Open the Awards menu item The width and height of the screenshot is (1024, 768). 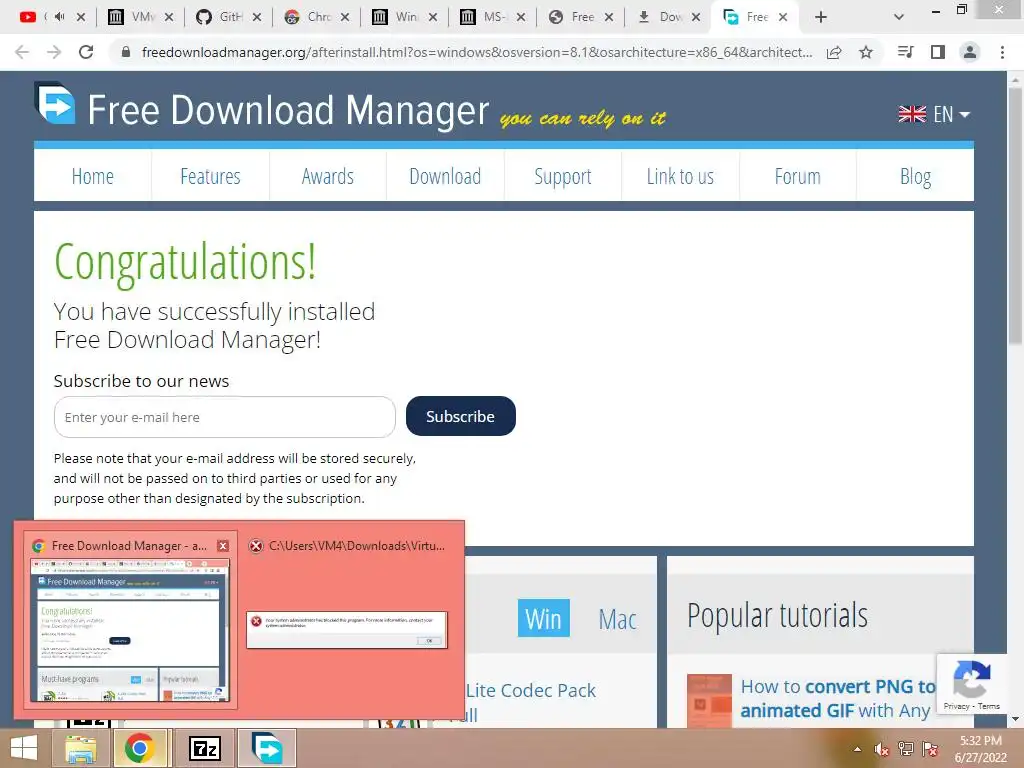[x=328, y=176]
